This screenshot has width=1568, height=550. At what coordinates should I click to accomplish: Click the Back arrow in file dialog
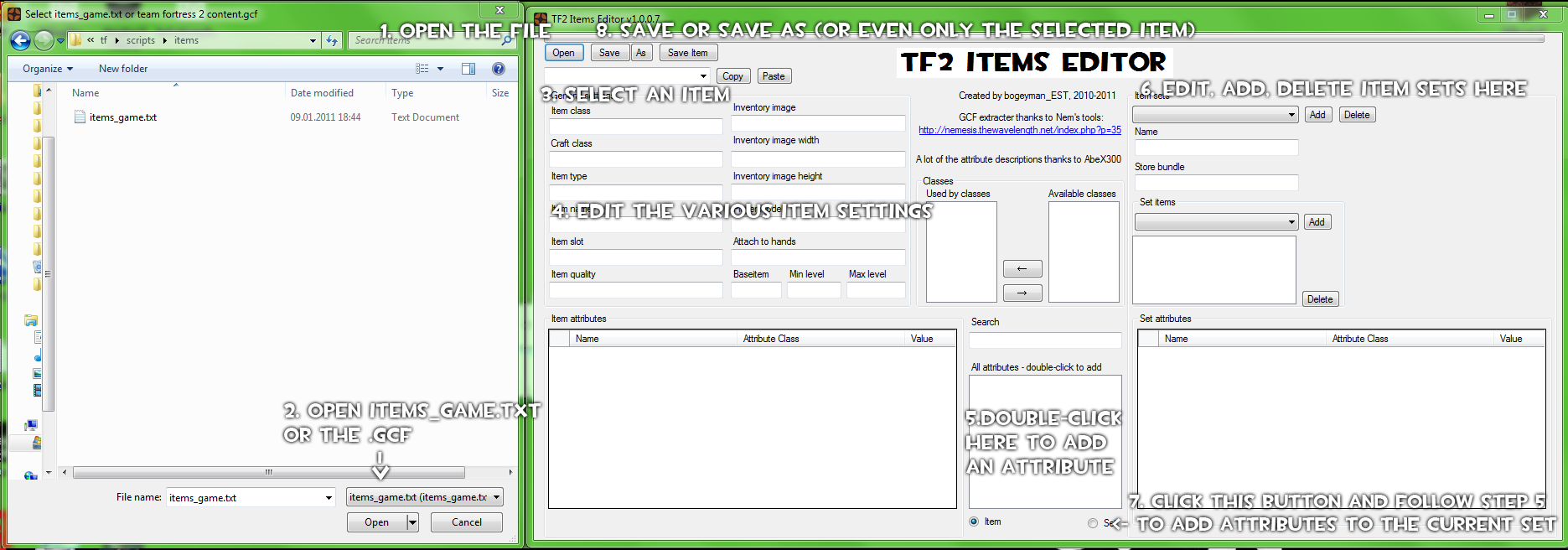[x=20, y=40]
